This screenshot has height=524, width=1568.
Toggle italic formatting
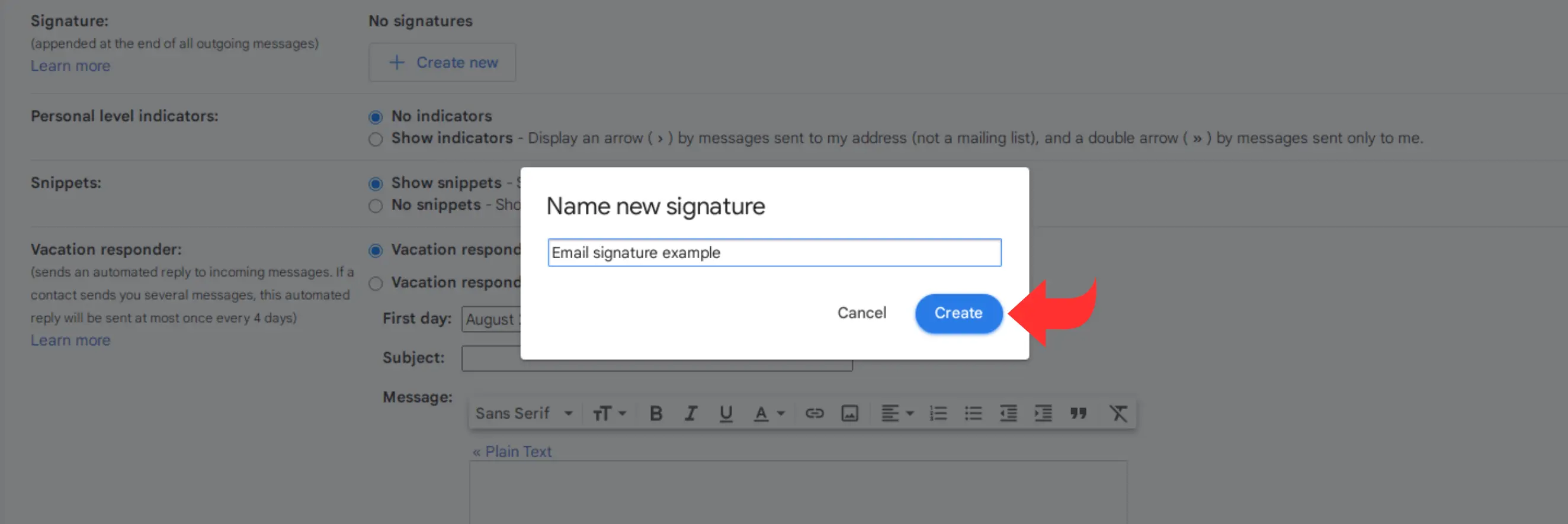point(690,413)
